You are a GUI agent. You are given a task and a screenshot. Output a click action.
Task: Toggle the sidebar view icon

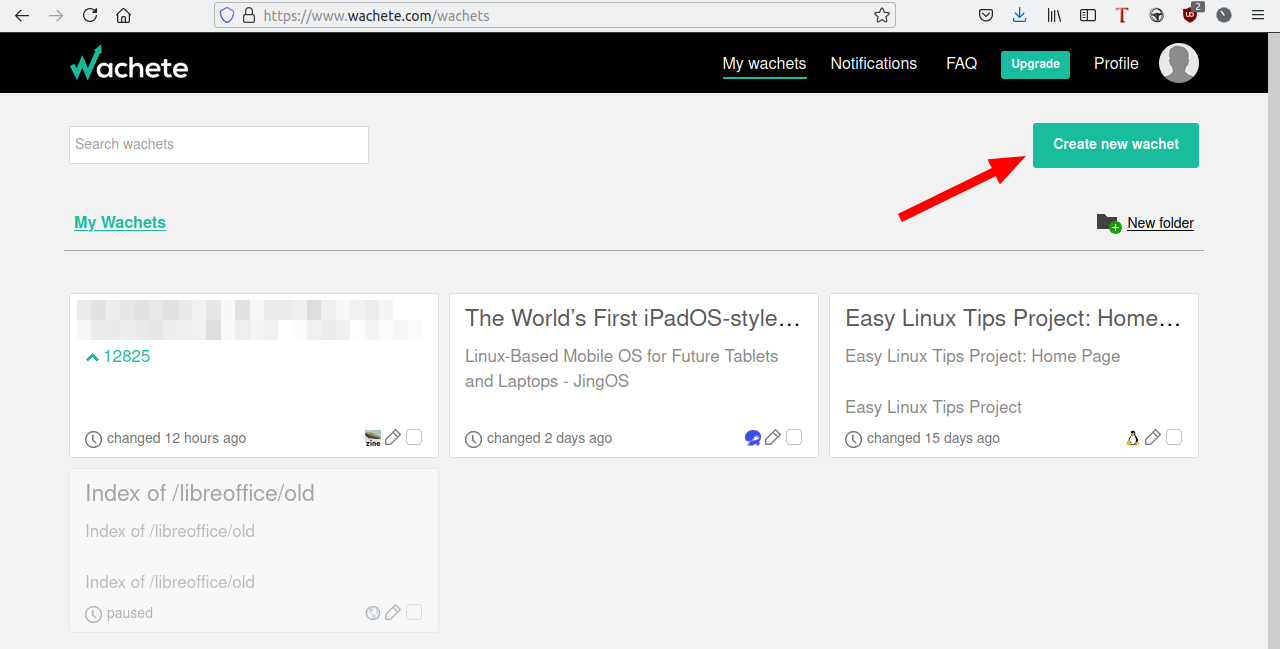[1088, 15]
